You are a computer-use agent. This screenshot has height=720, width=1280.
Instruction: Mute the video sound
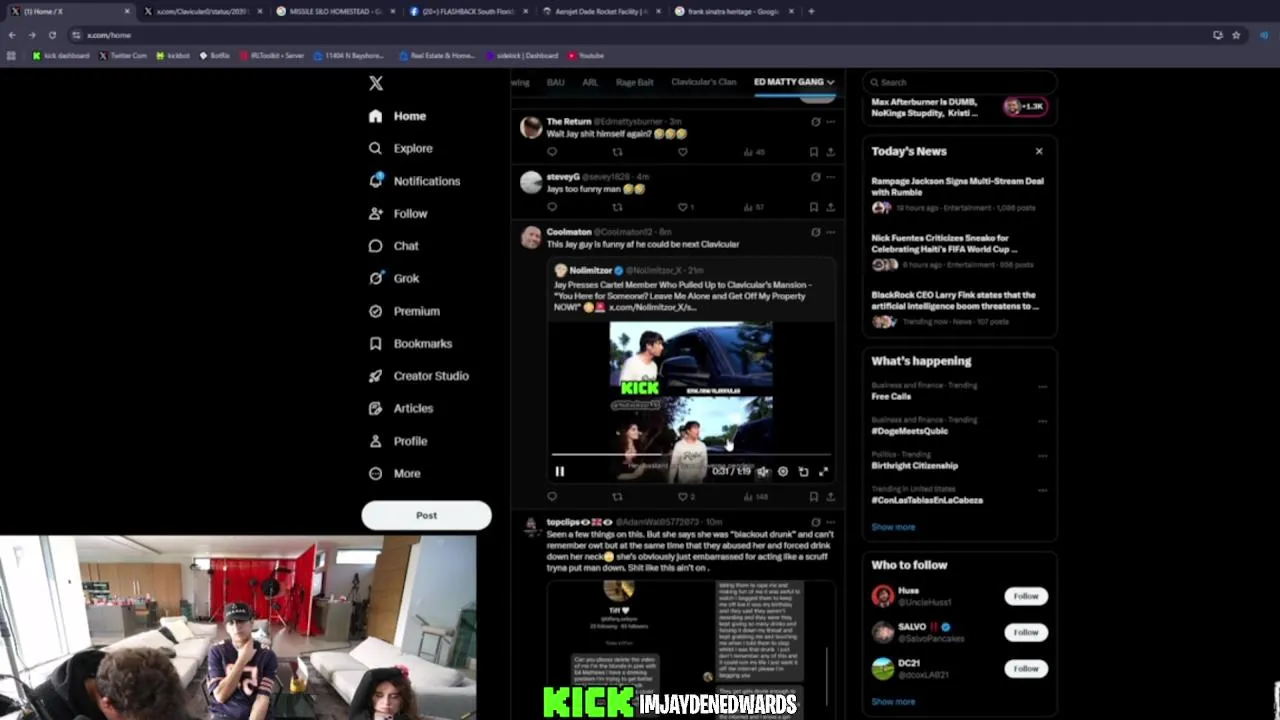(763, 472)
